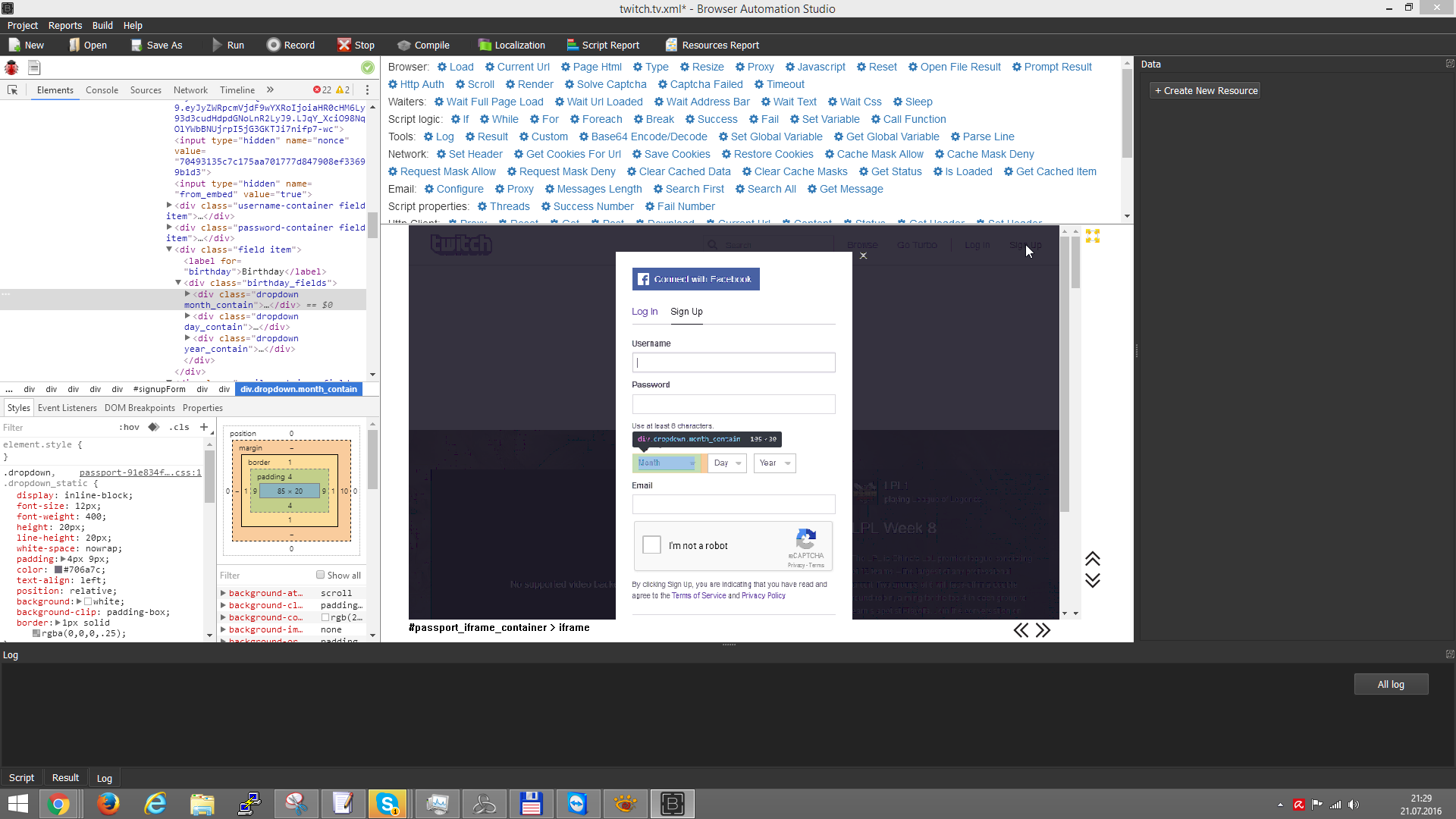Open Chrome from the taskbar
1456x819 pixels.
59,804
